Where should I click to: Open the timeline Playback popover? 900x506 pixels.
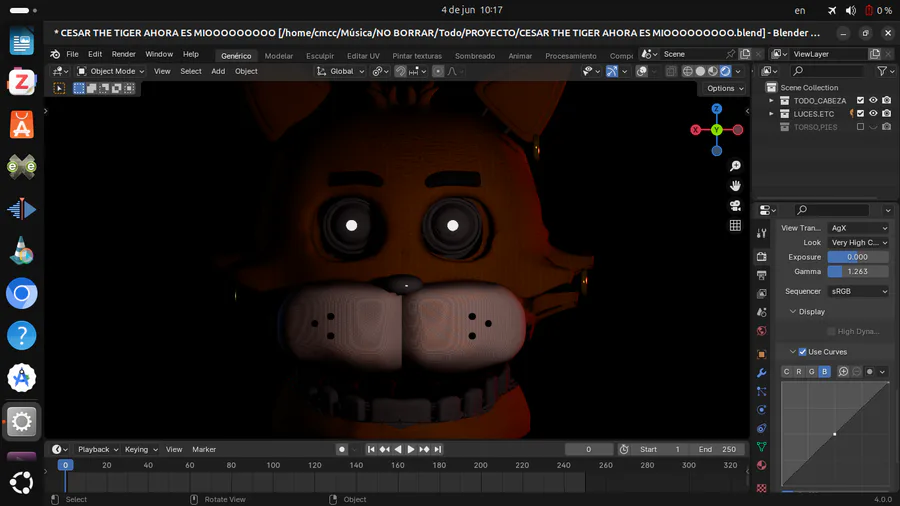(x=98, y=449)
